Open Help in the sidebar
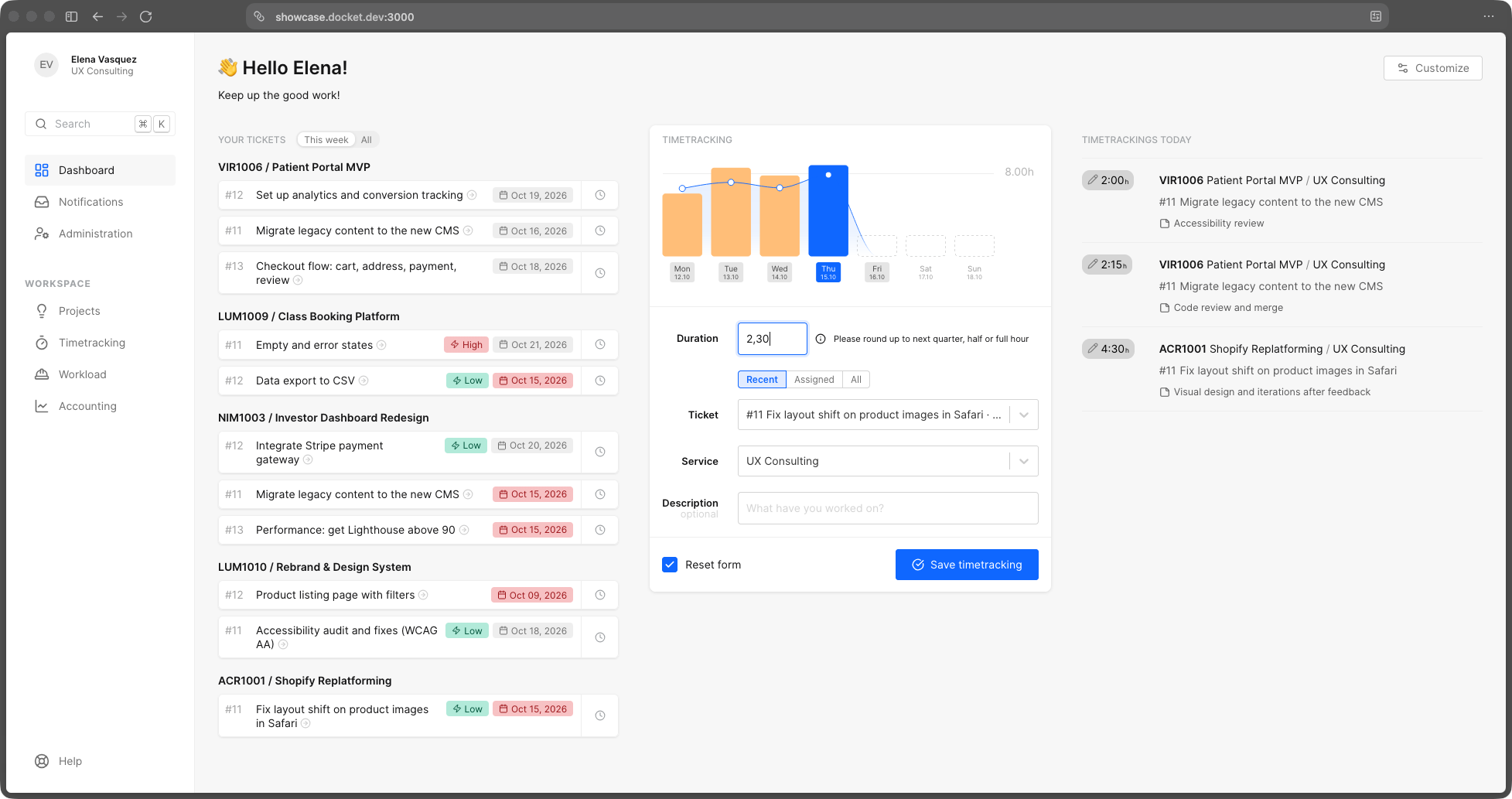 [x=100, y=761]
